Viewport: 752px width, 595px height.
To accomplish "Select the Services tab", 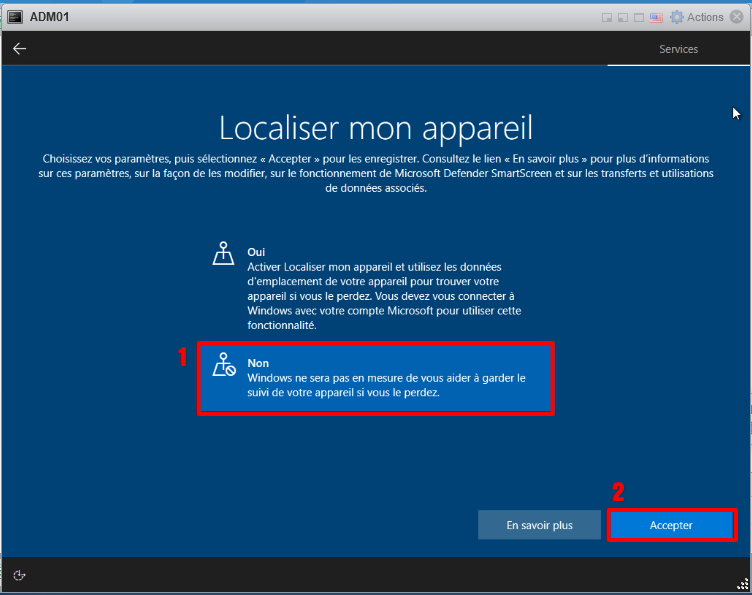I will pyautogui.click(x=678, y=49).
